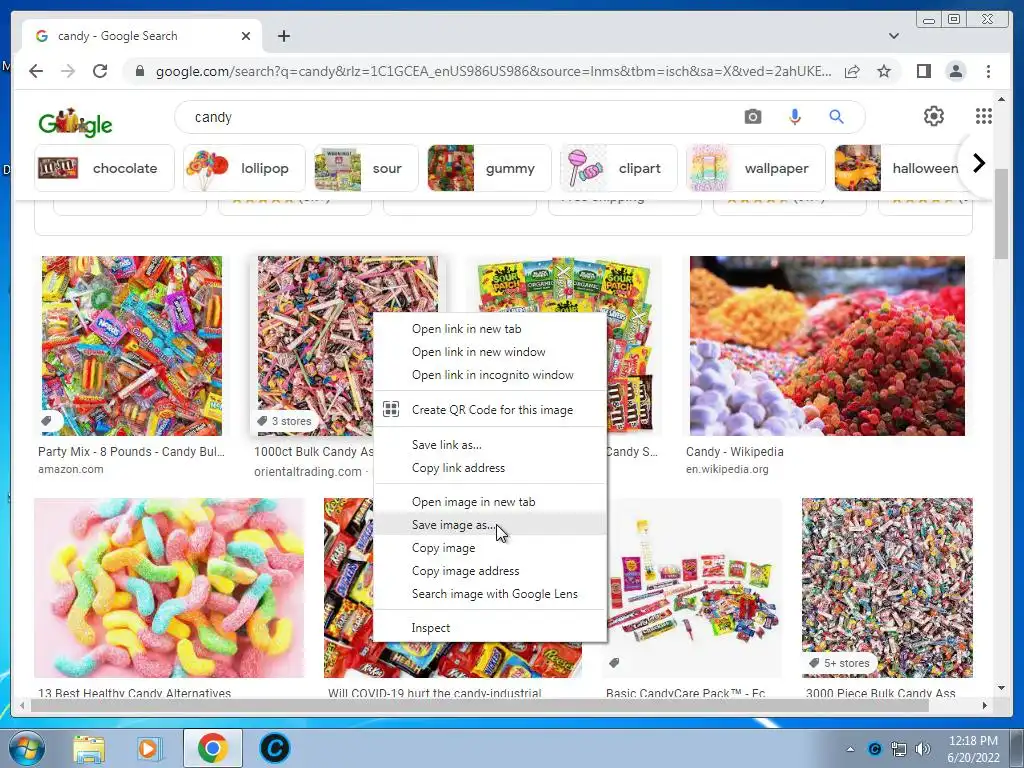Open the Windows Start button
The height and width of the screenshot is (768, 1024).
point(27,748)
